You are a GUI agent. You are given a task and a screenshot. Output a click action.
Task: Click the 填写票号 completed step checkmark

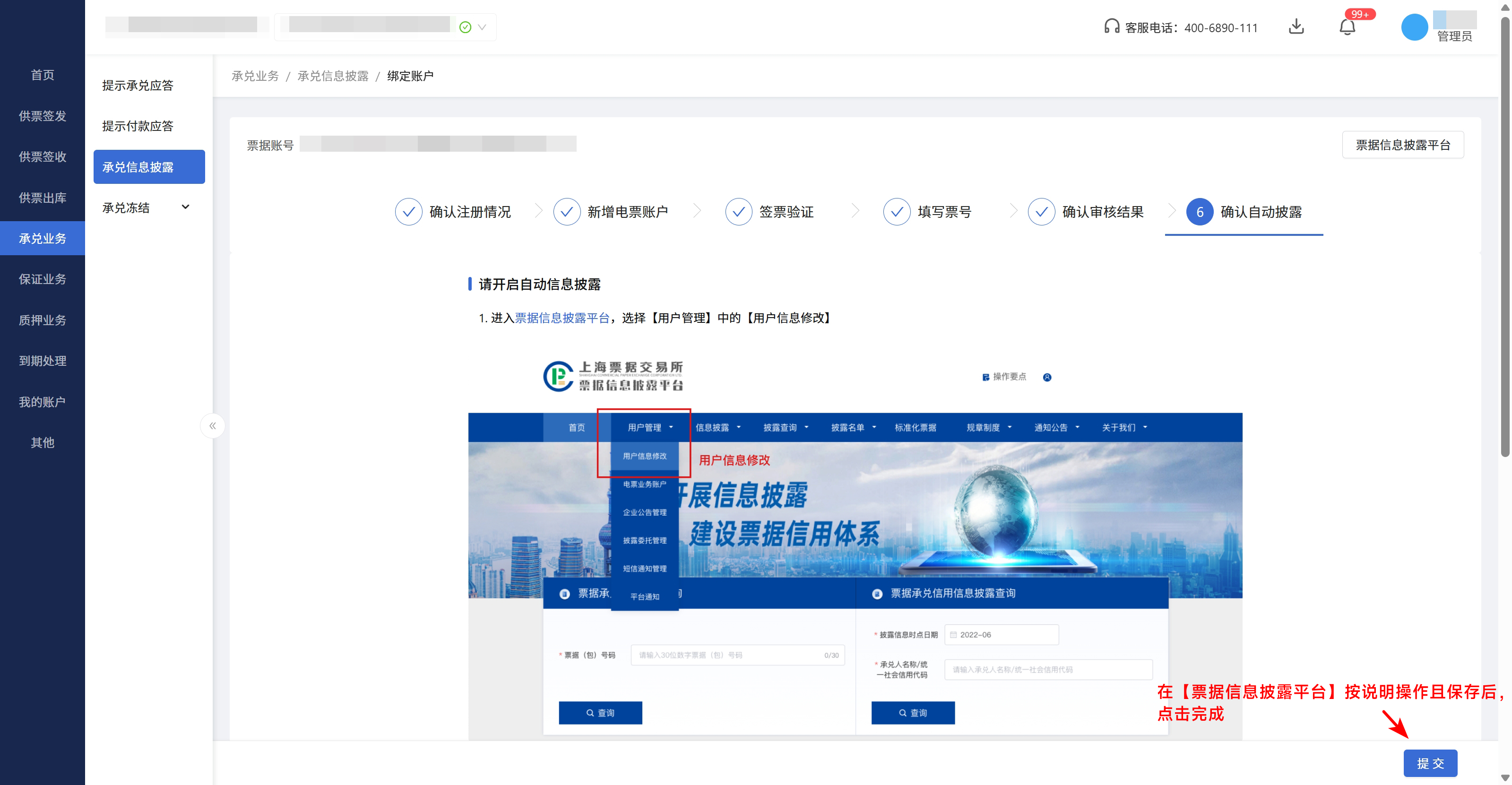tap(897, 212)
